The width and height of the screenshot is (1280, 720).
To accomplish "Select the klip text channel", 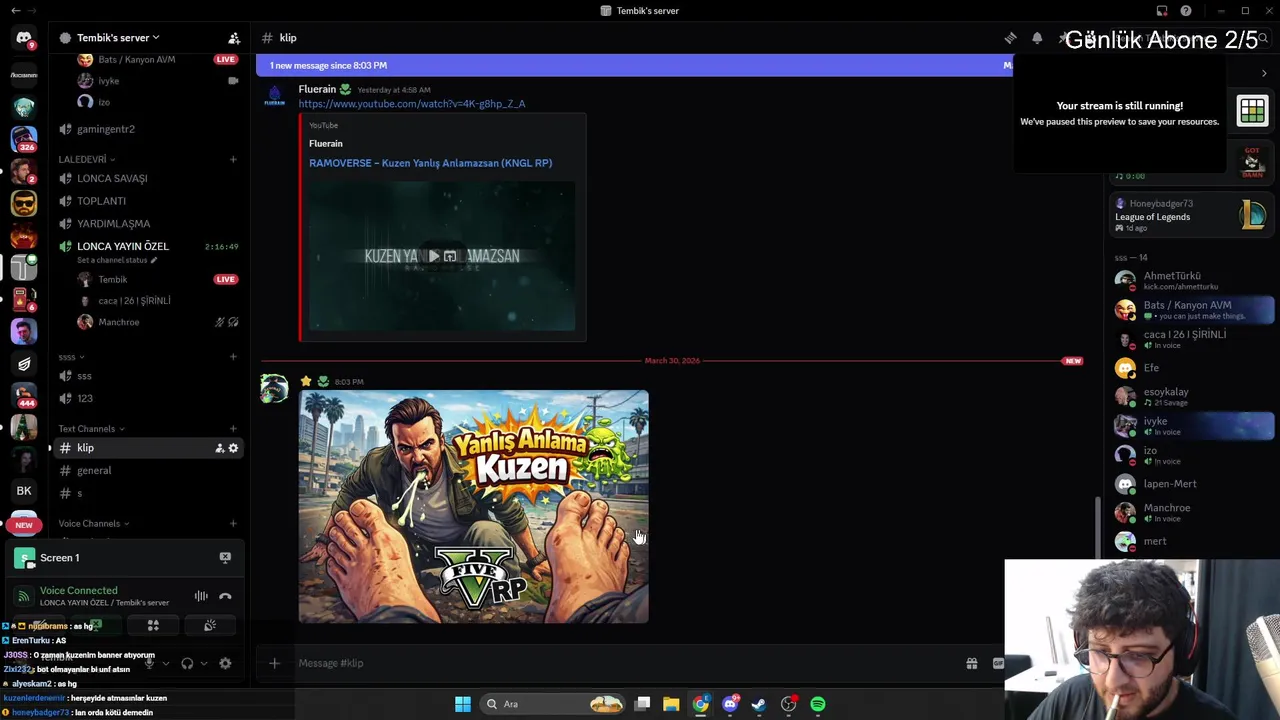I will tap(148, 448).
